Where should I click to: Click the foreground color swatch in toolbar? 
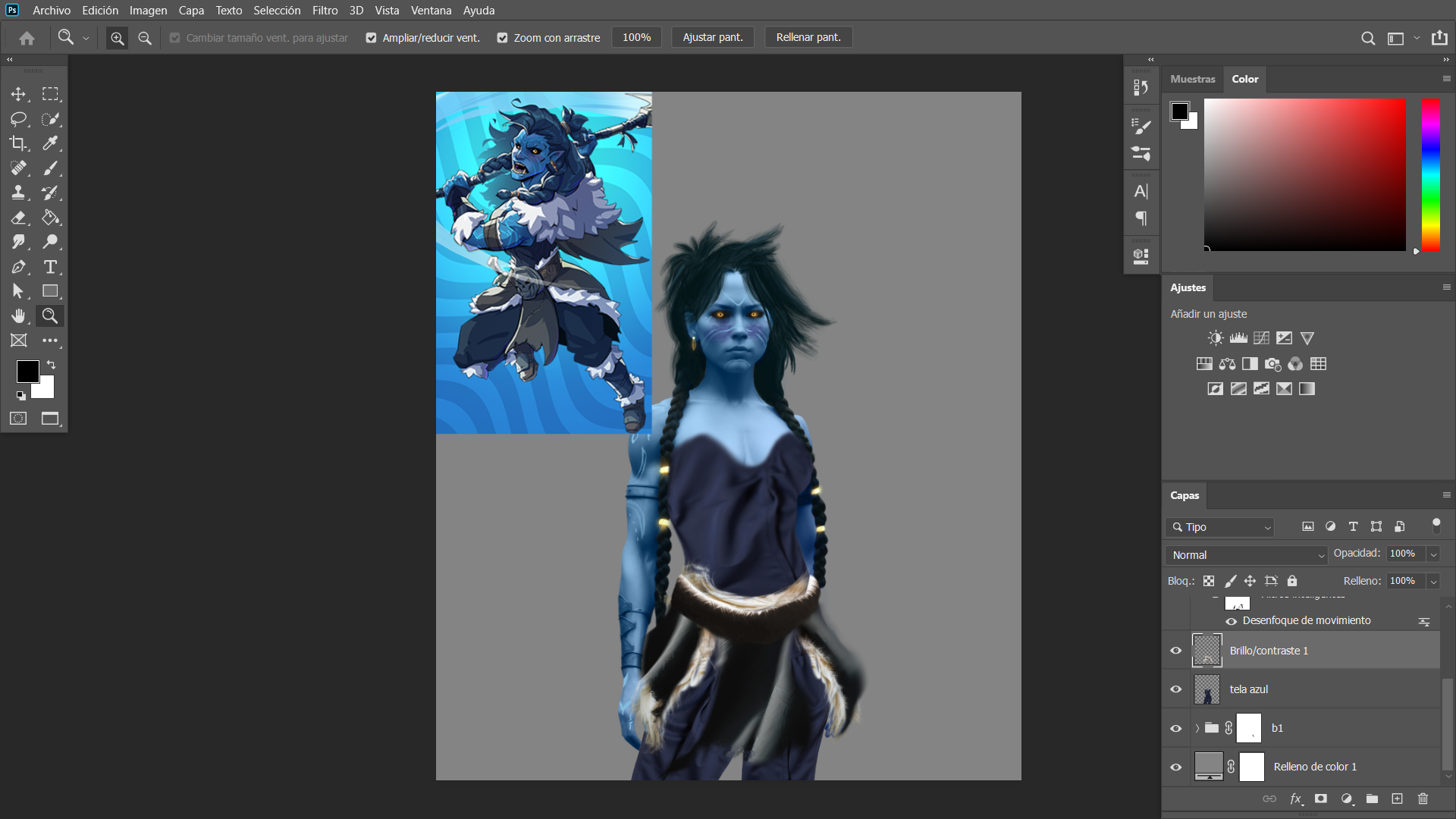(27, 371)
